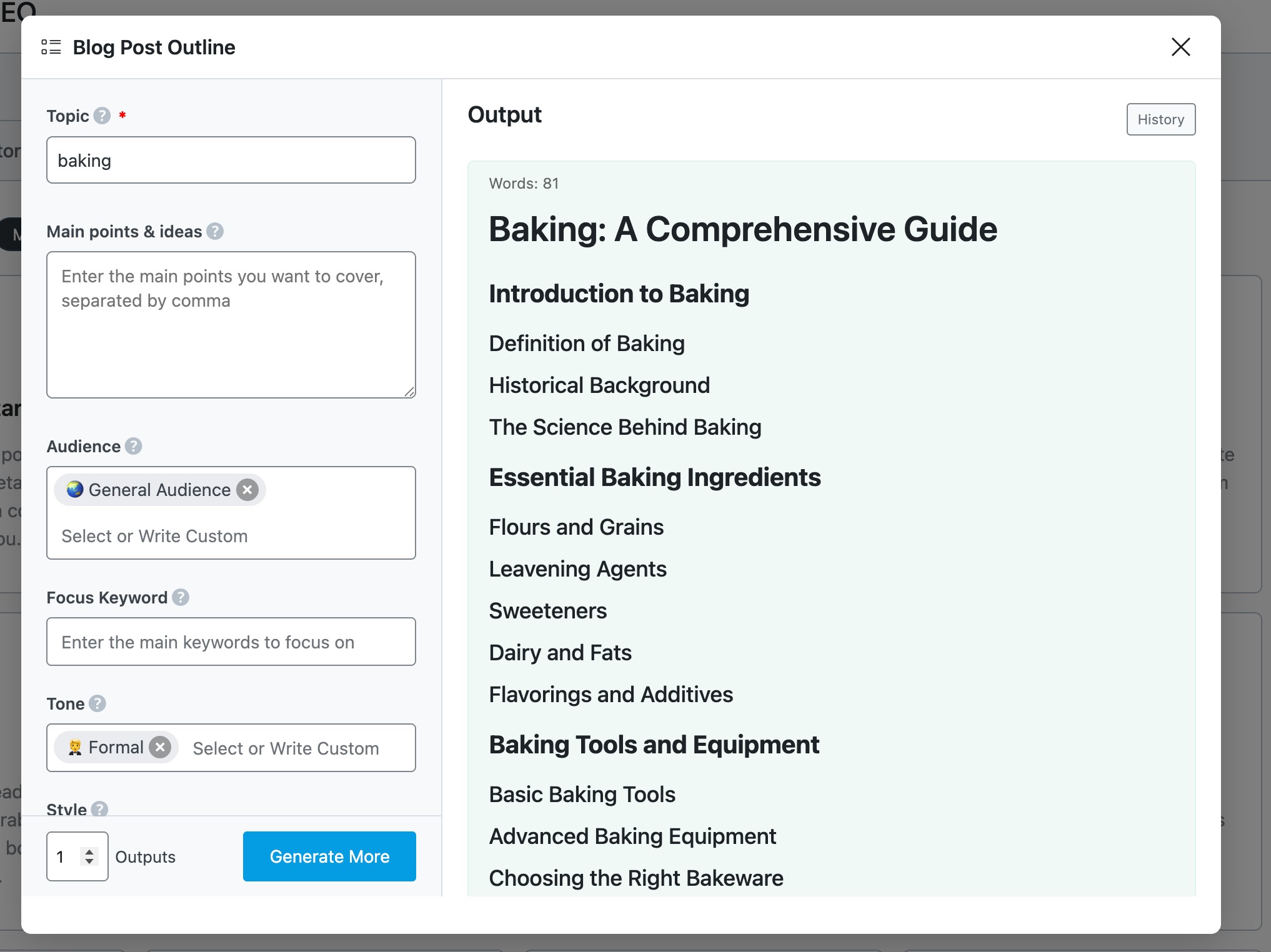Screen dimensions: 1271x952
Task: Open help tooltip for Focus Keyword
Action: (x=181, y=598)
